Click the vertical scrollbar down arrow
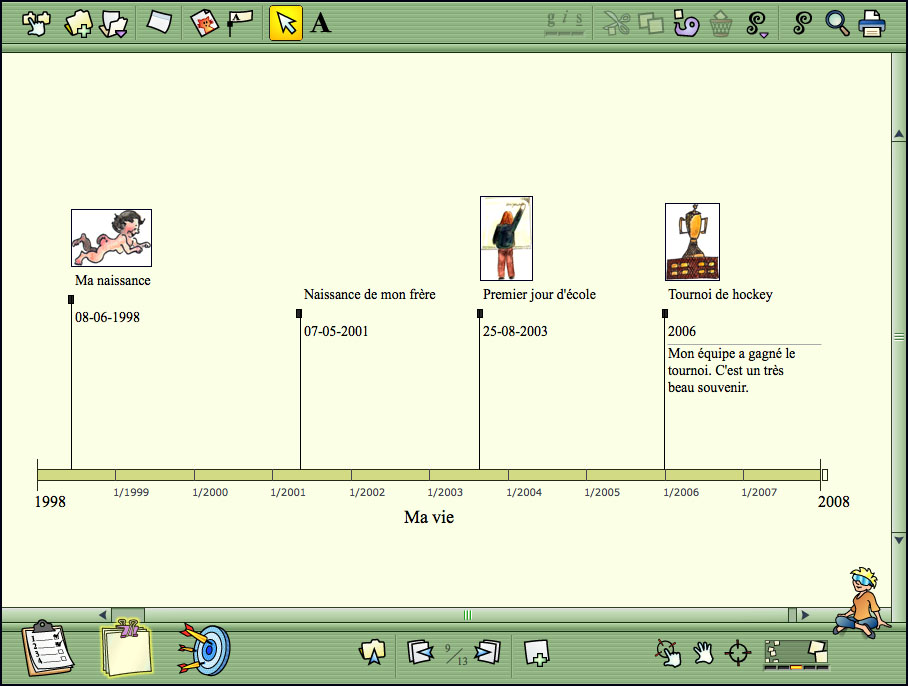Viewport: 908px width, 686px height. click(899, 540)
